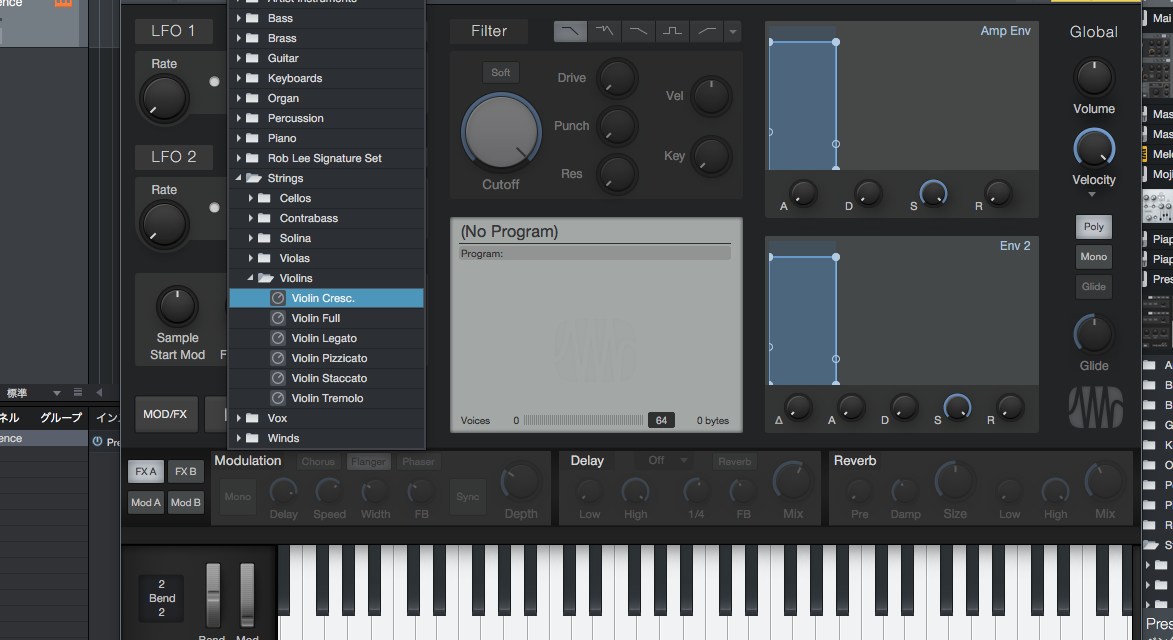Click the Program name field
1173x640 pixels.
click(595, 253)
